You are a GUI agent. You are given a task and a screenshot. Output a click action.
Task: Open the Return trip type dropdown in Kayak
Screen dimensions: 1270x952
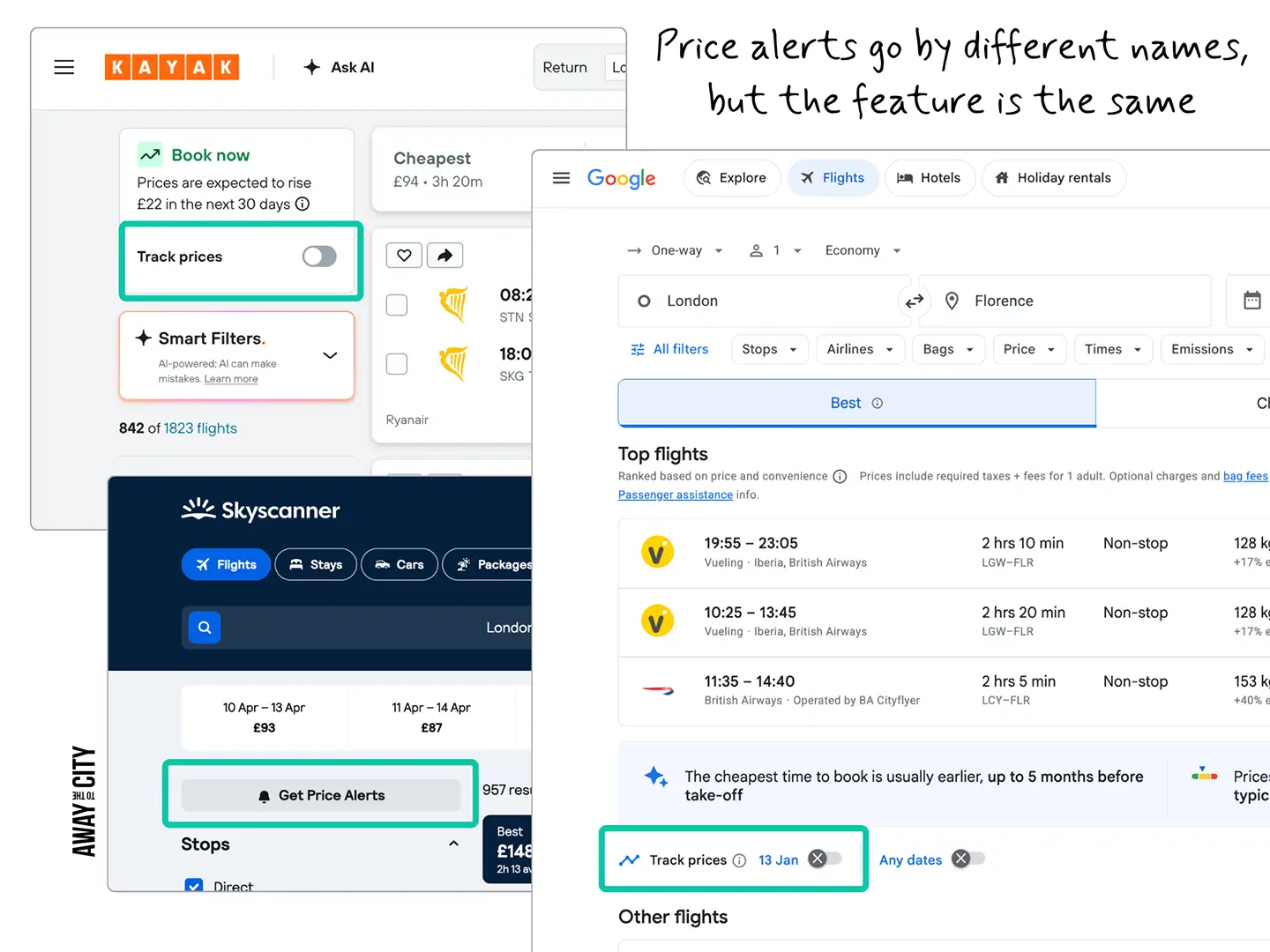(x=565, y=67)
